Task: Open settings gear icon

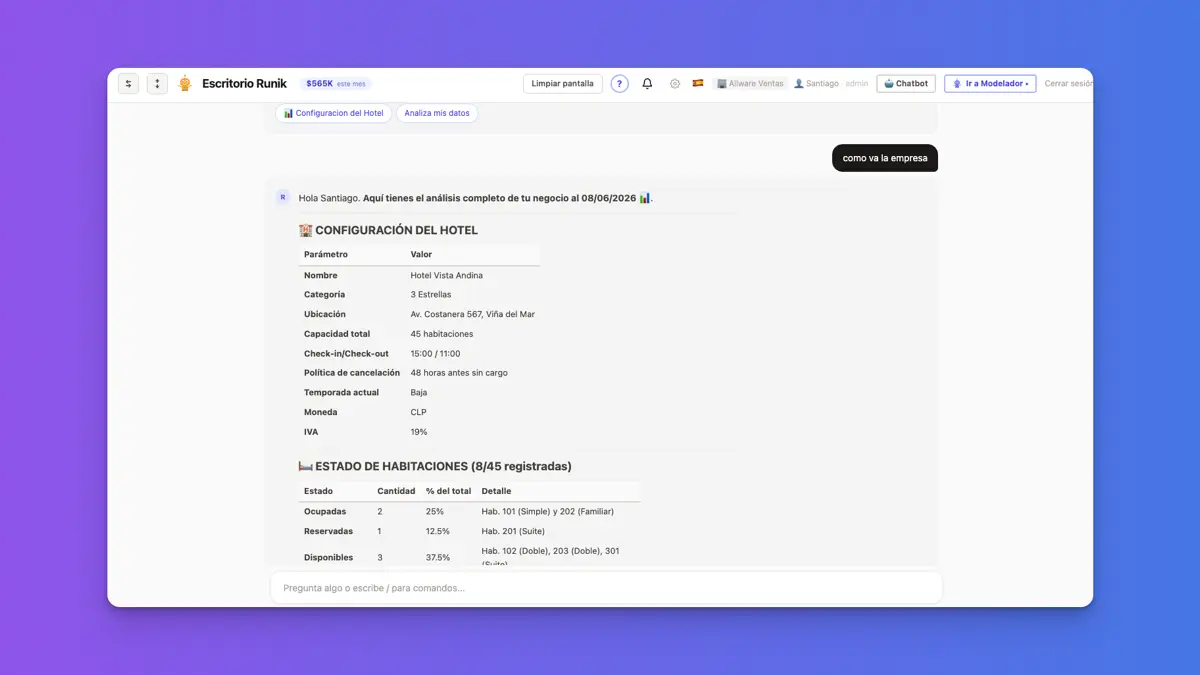Action: coord(675,84)
